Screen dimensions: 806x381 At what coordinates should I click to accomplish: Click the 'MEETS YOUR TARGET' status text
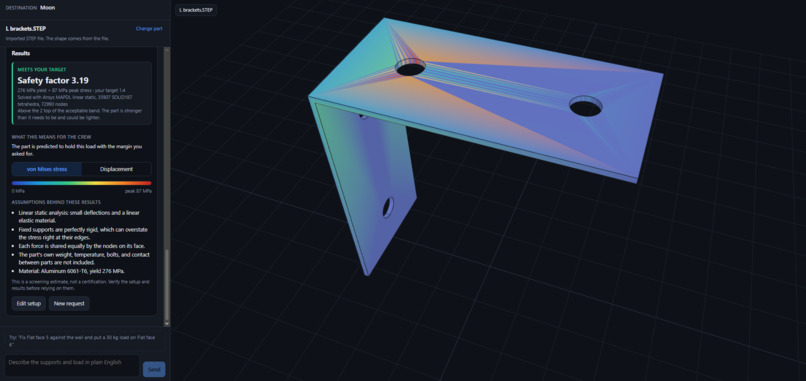click(42, 69)
